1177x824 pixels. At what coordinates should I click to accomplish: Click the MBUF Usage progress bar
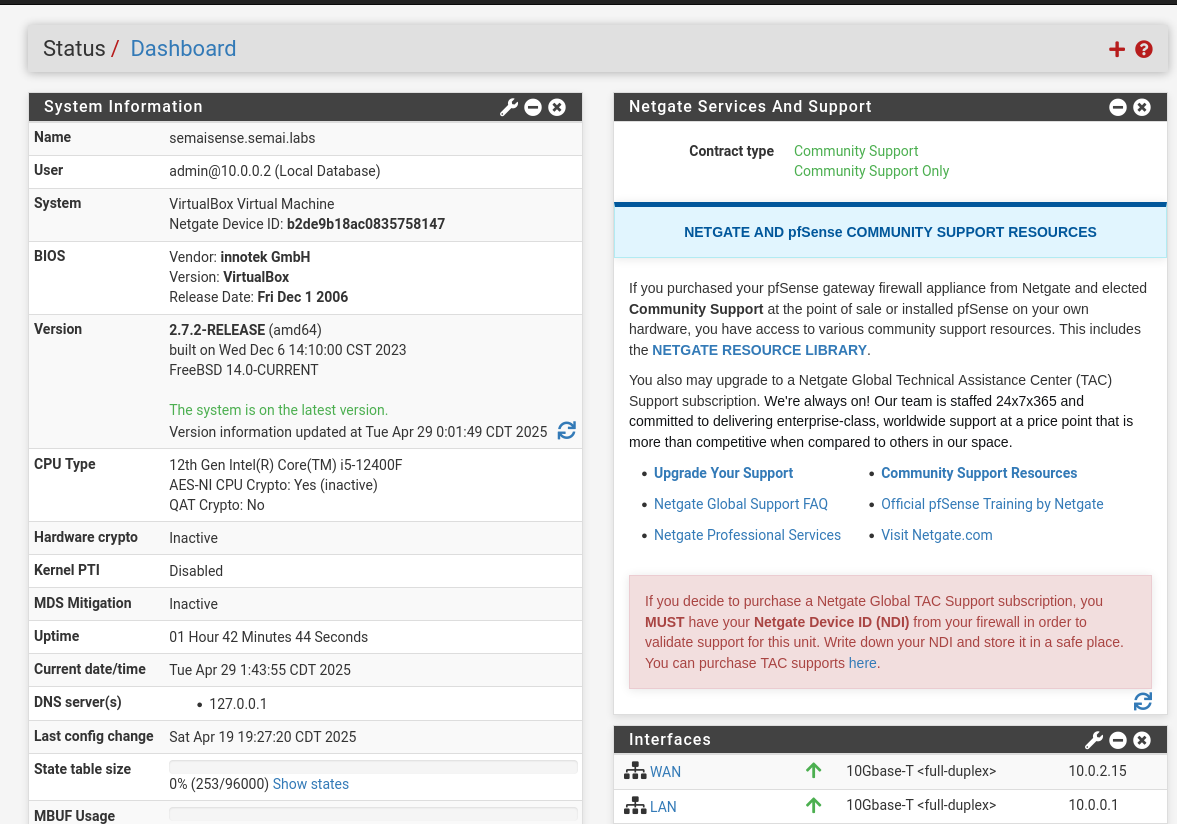373,813
